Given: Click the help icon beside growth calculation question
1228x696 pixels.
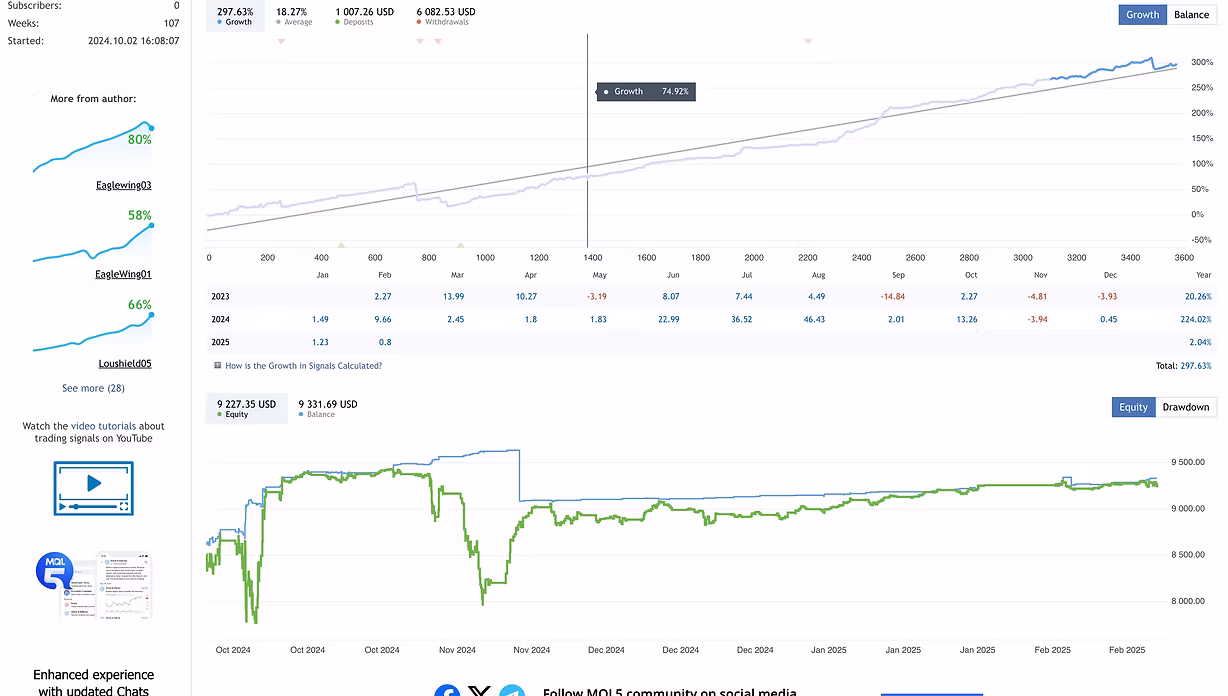Looking at the screenshot, I should (217, 366).
